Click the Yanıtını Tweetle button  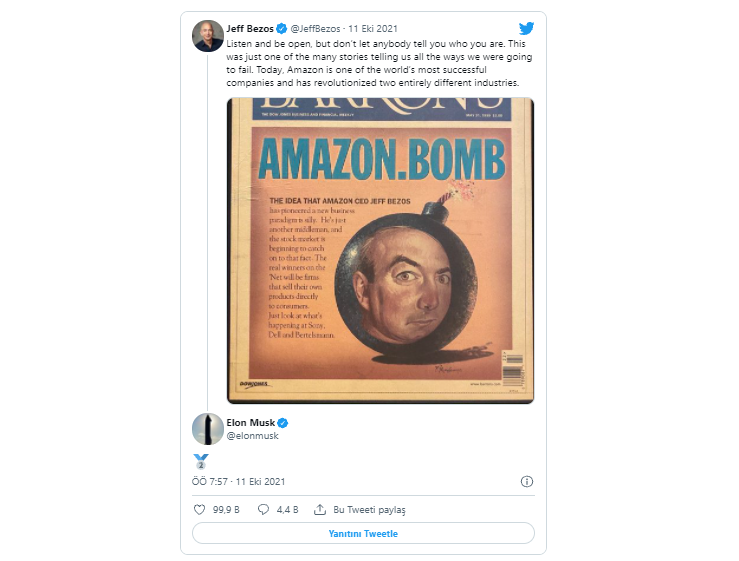point(363,534)
